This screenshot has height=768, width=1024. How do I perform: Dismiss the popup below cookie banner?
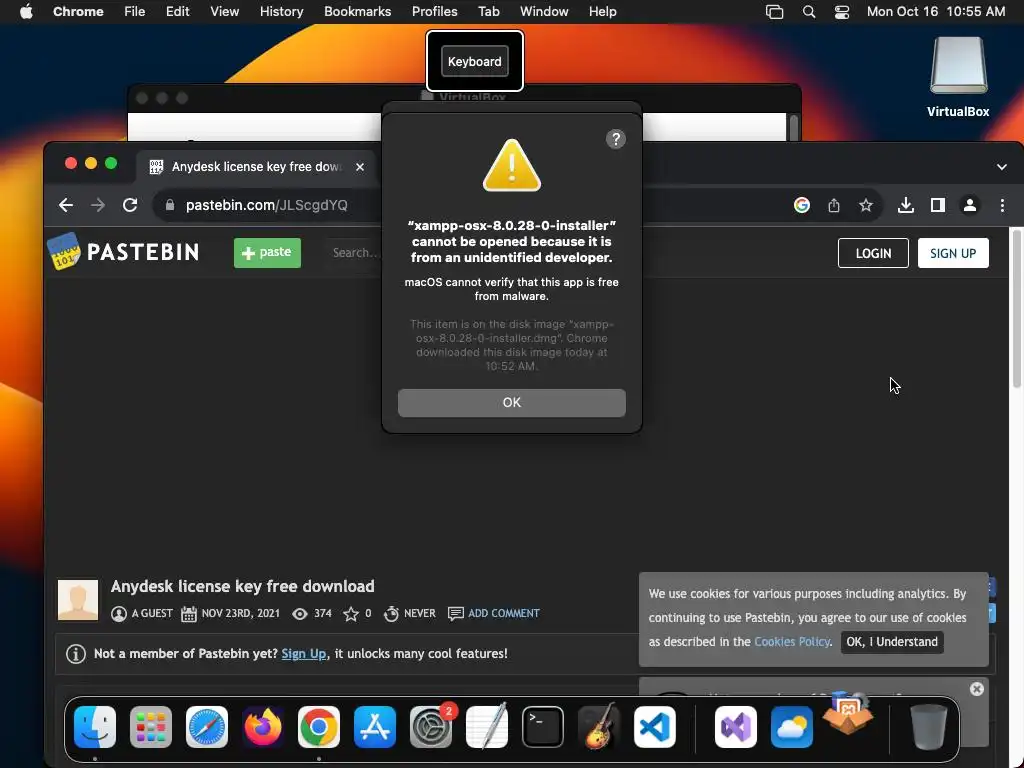[x=976, y=689]
